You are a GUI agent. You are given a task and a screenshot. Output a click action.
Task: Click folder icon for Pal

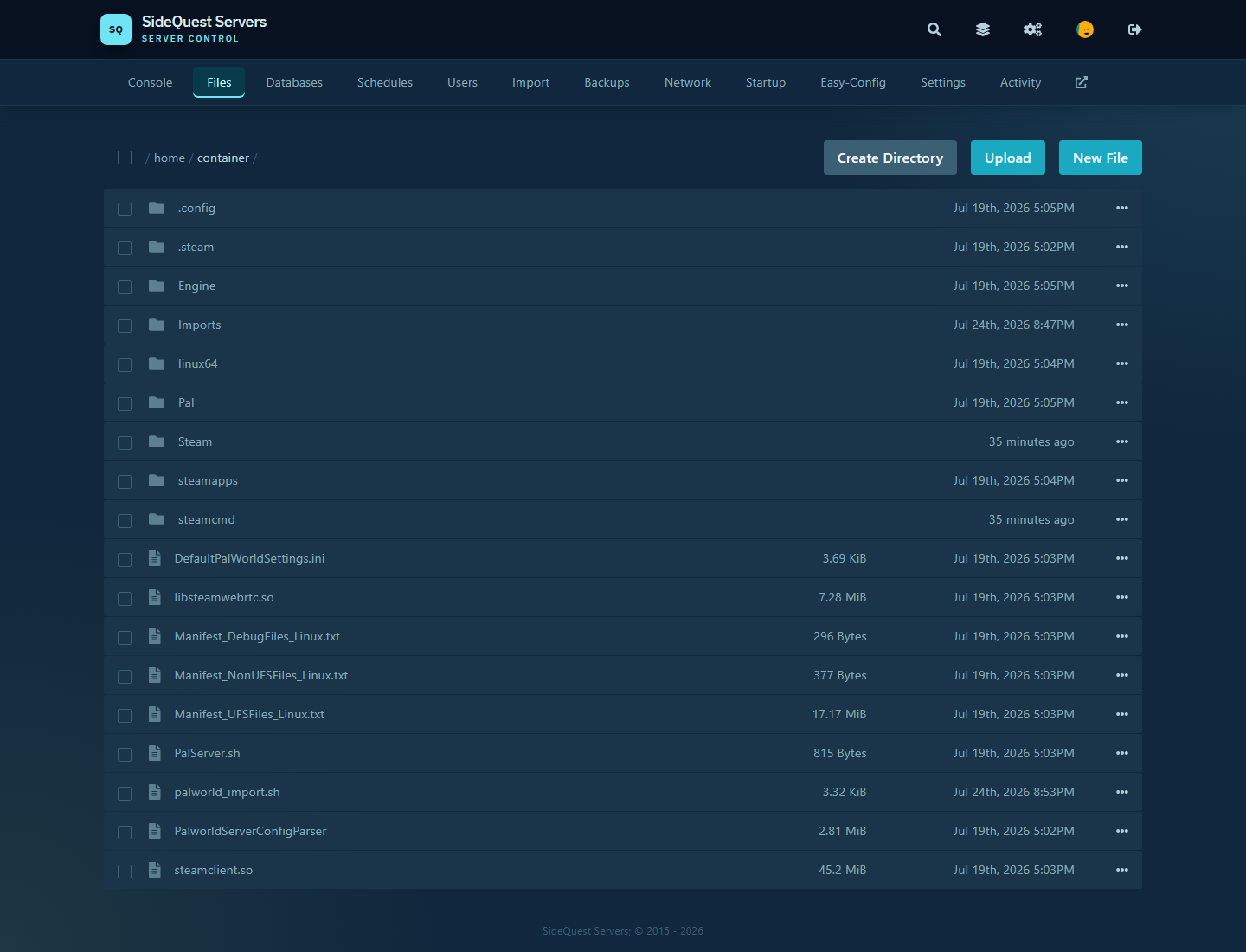pyautogui.click(x=157, y=402)
